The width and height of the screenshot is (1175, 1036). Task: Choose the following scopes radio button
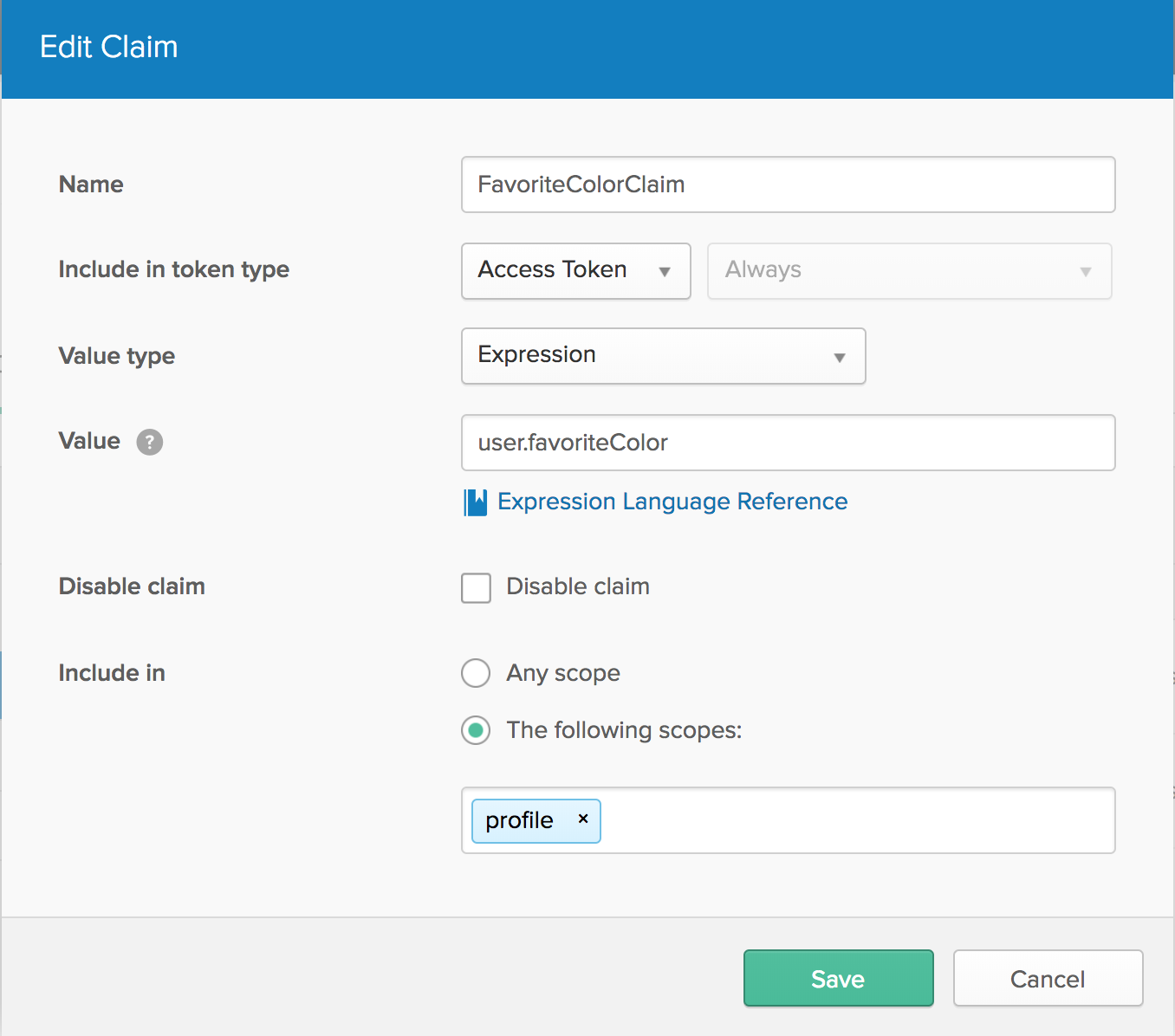[x=476, y=730]
